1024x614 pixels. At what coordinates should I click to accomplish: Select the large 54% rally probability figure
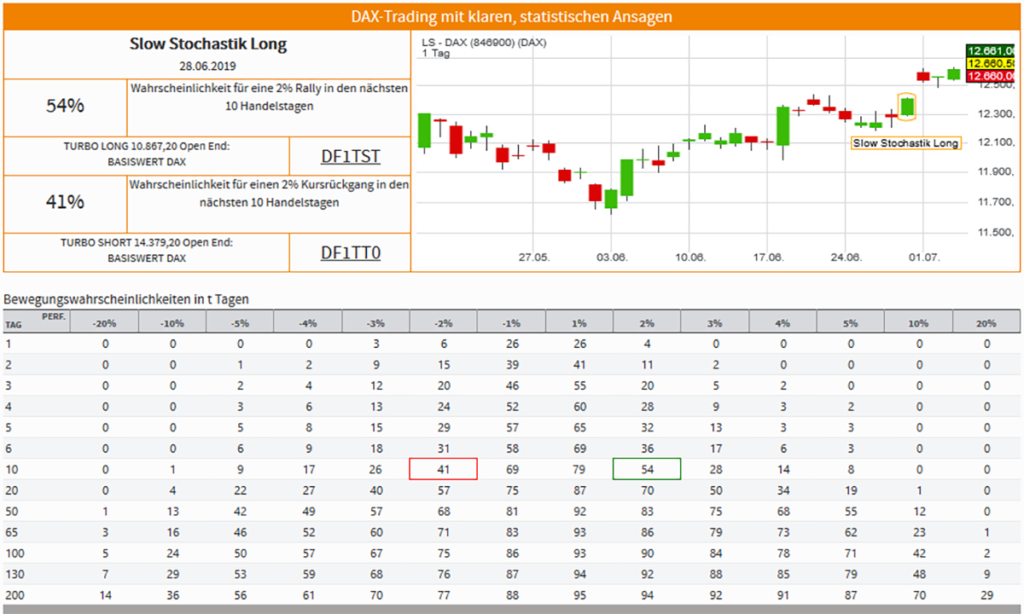(65, 106)
